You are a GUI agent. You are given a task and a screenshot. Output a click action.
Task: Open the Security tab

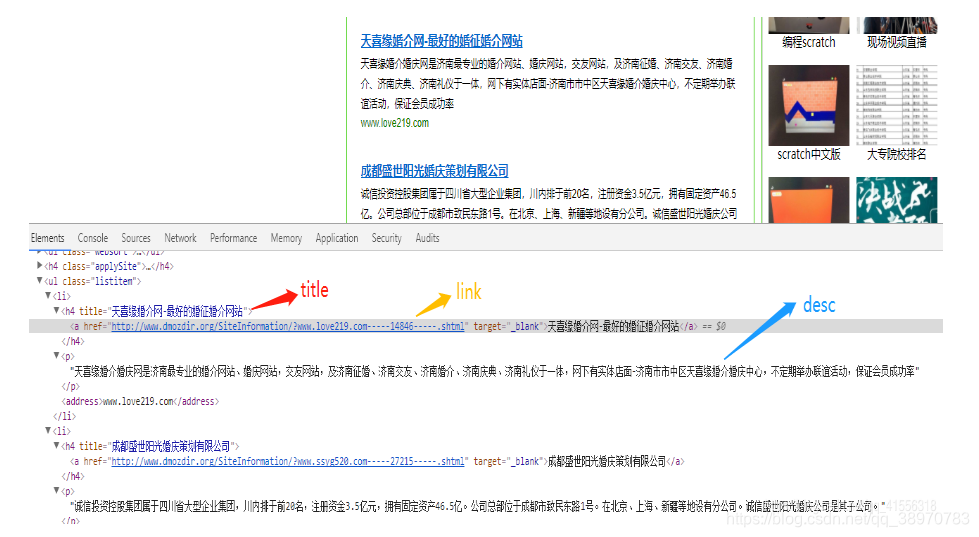pyautogui.click(x=386, y=238)
